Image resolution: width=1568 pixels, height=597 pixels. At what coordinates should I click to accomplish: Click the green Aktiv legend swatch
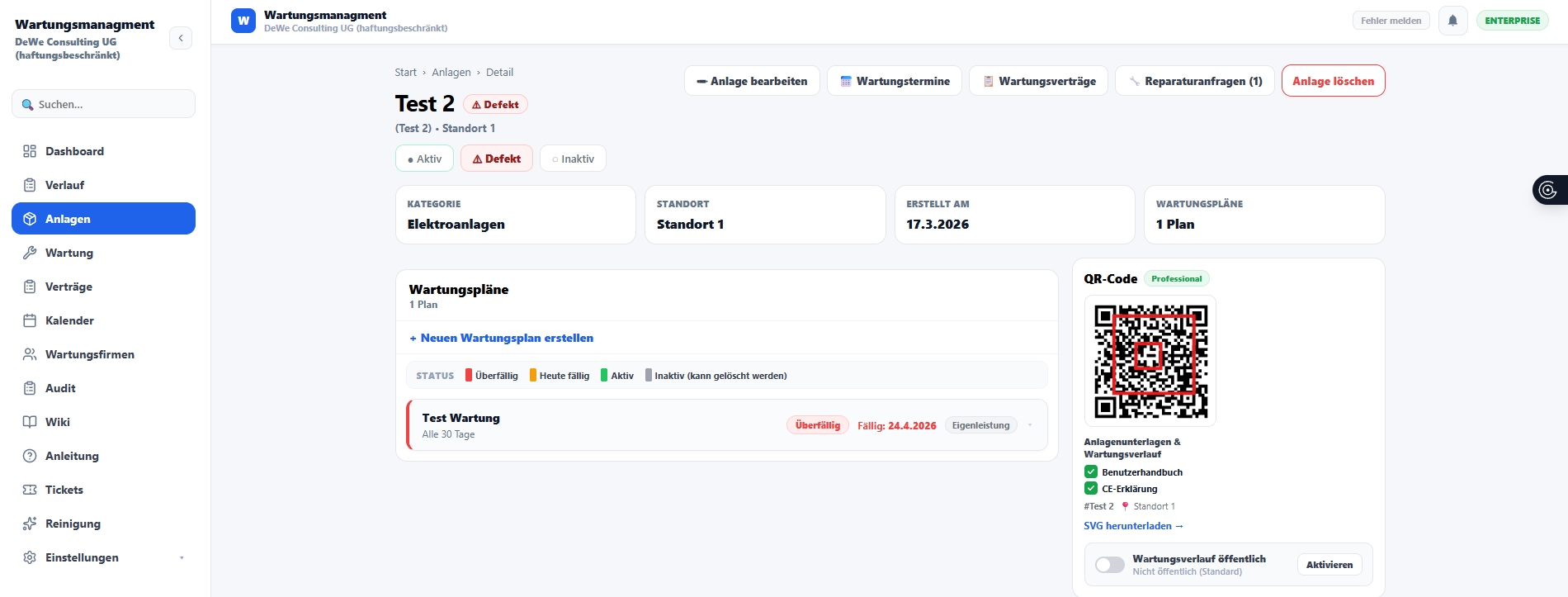pyautogui.click(x=604, y=376)
